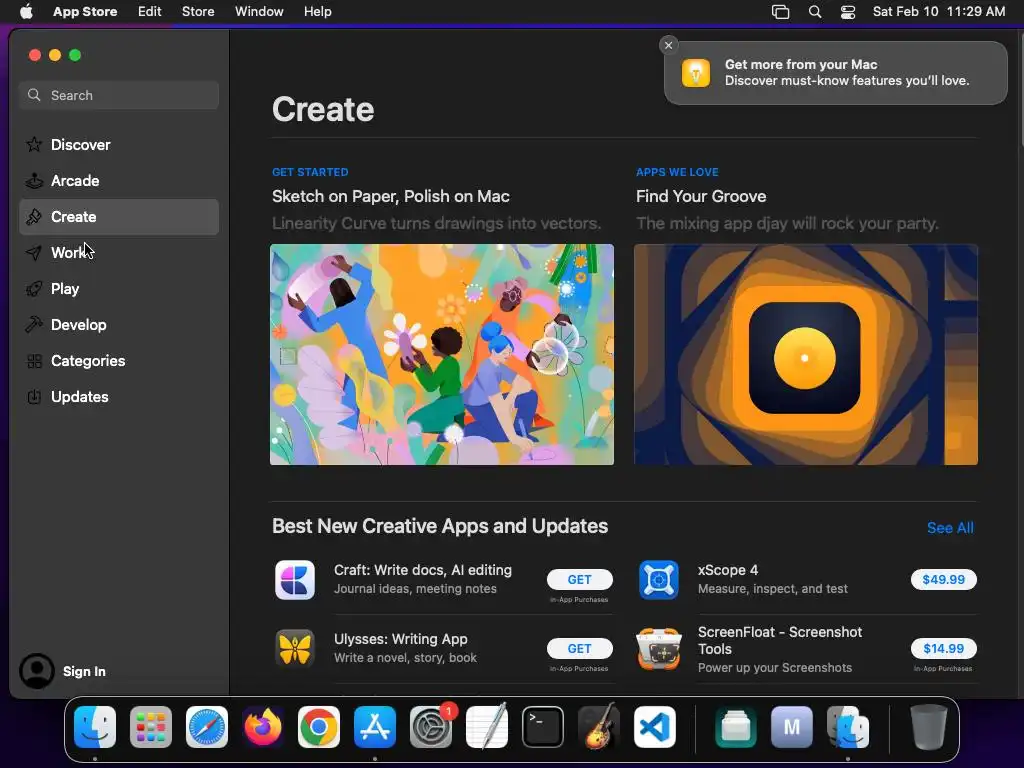The height and width of the screenshot is (768, 1024).
Task: Launch Visual Studio Code from Dock
Action: [x=655, y=727]
